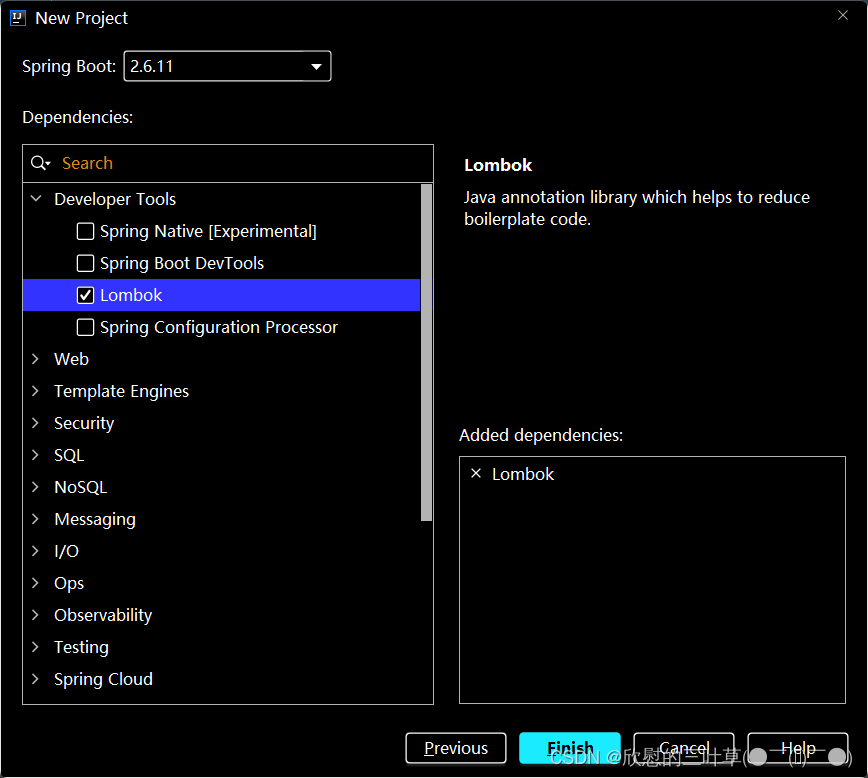The image size is (868, 778).
Task: Click the IntelliJ icon in the title bar
Action: pyautogui.click(x=18, y=18)
